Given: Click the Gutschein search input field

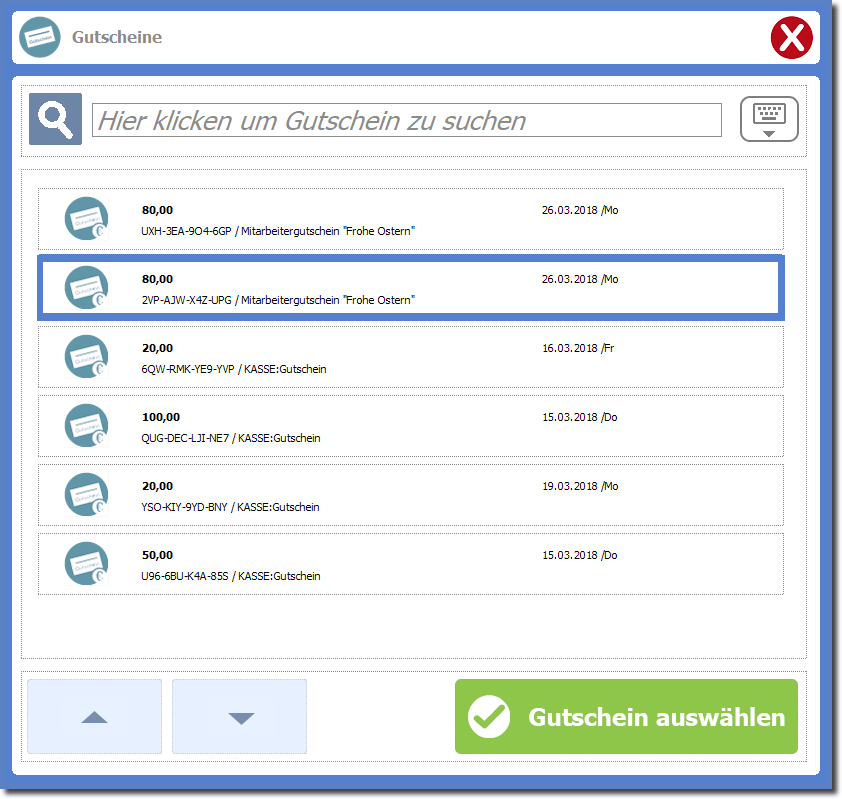Looking at the screenshot, I should point(406,121).
